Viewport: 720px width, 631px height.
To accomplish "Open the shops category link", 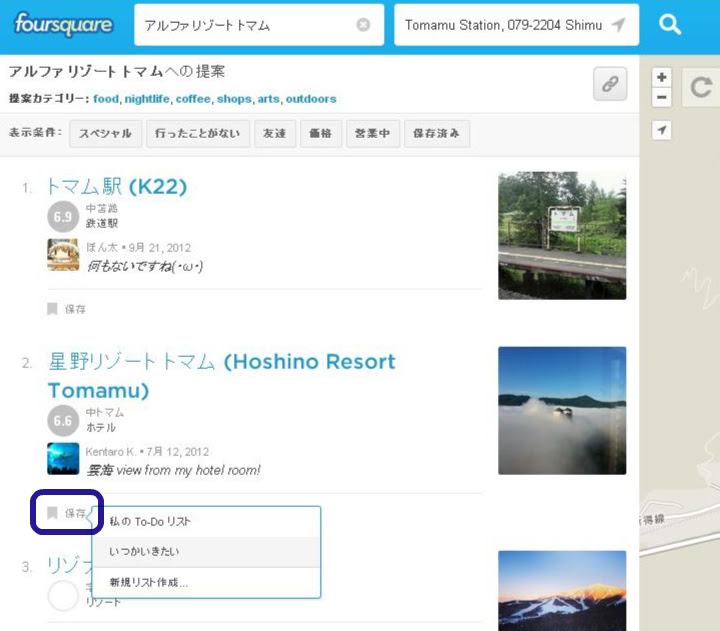I will pyautogui.click(x=234, y=99).
